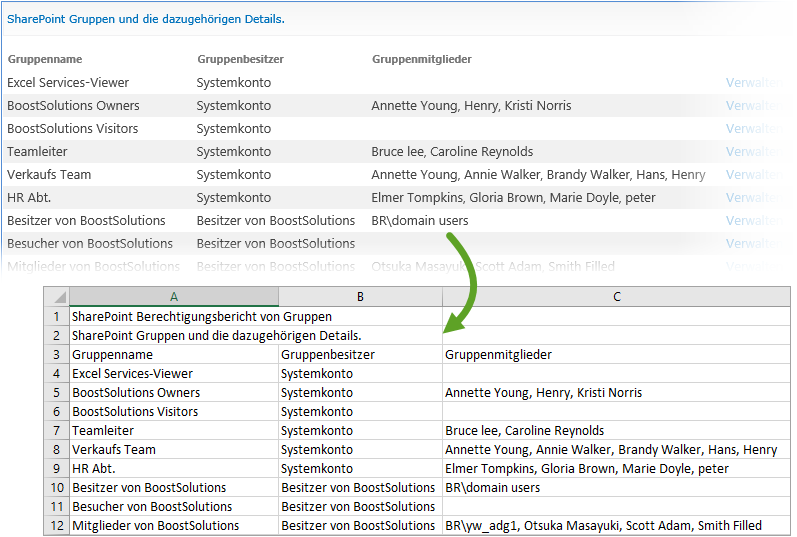Click Verwalten for Besucher von BoostSolutions group
Screen dimensions: 797x537
753,244
